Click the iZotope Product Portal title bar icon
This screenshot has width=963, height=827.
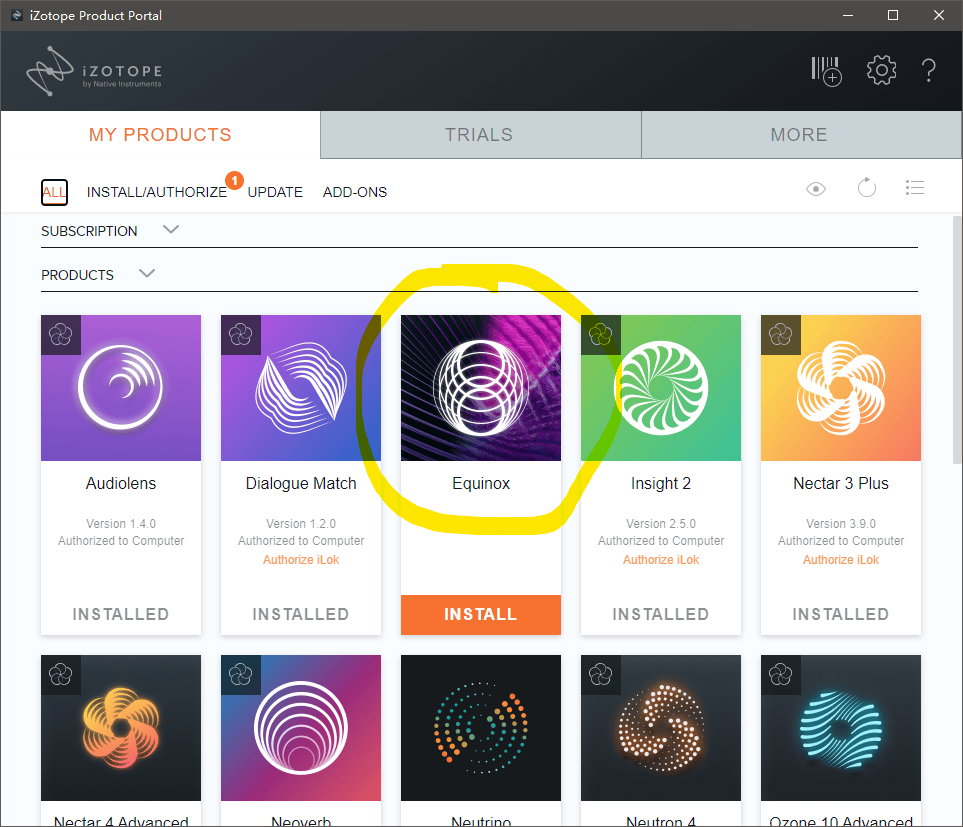pyautogui.click(x=17, y=15)
